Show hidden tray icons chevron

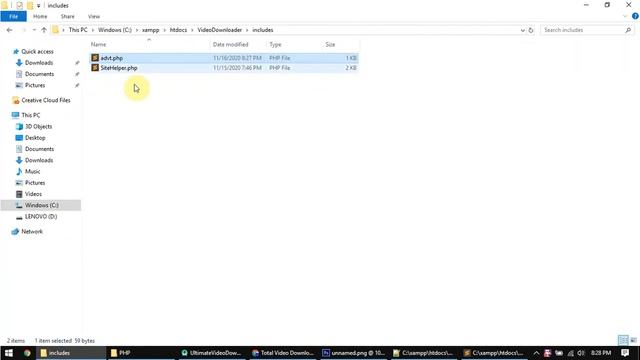536,353
